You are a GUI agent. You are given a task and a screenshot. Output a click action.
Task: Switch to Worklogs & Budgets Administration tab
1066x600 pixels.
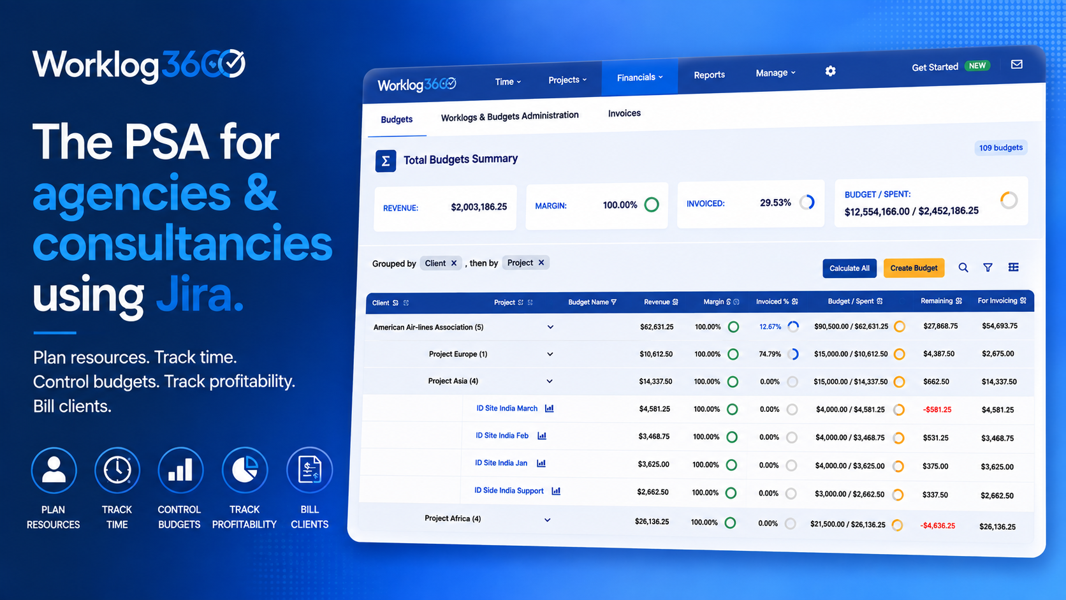(x=510, y=116)
